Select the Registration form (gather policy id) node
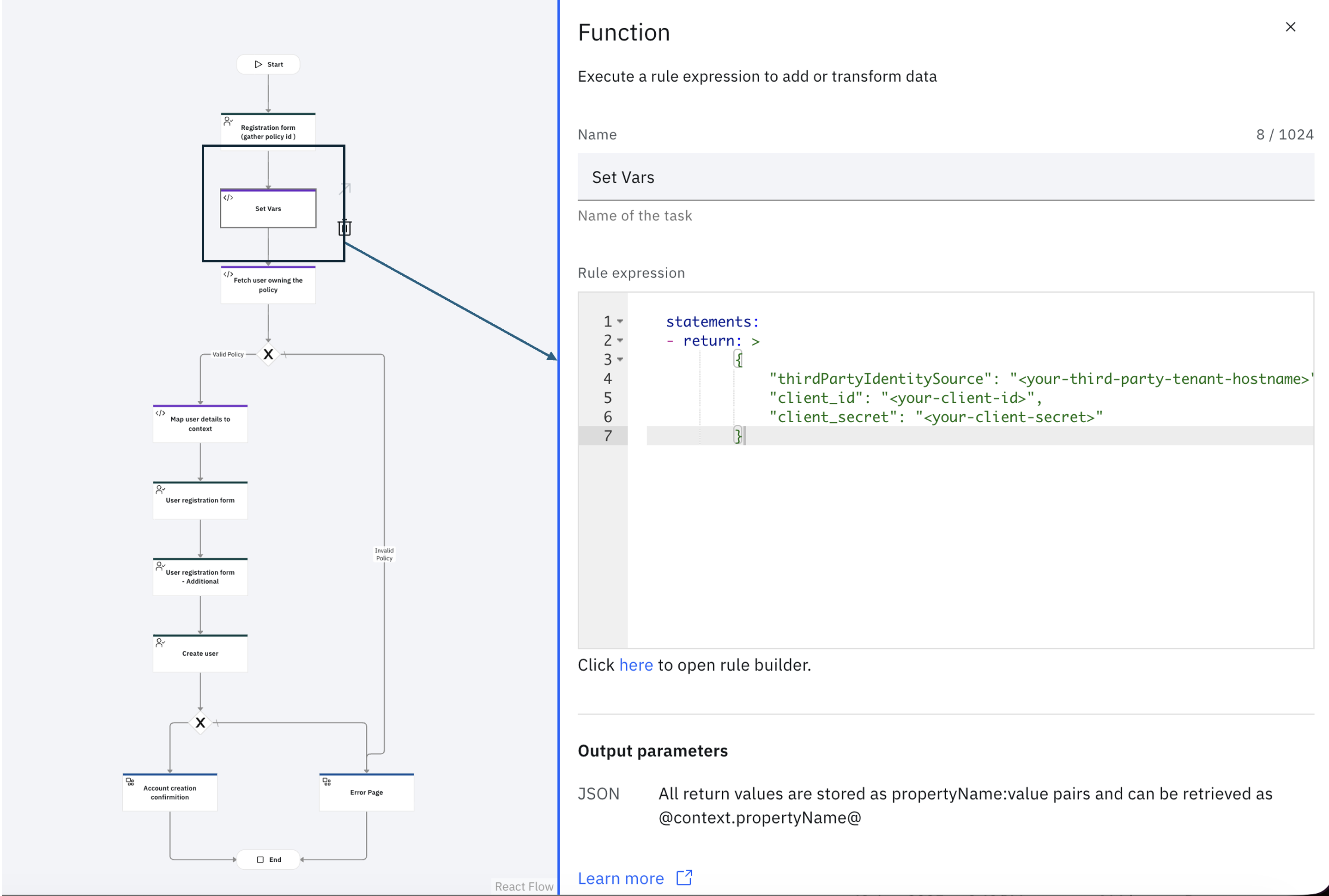This screenshot has height=896, width=1329. (x=268, y=132)
